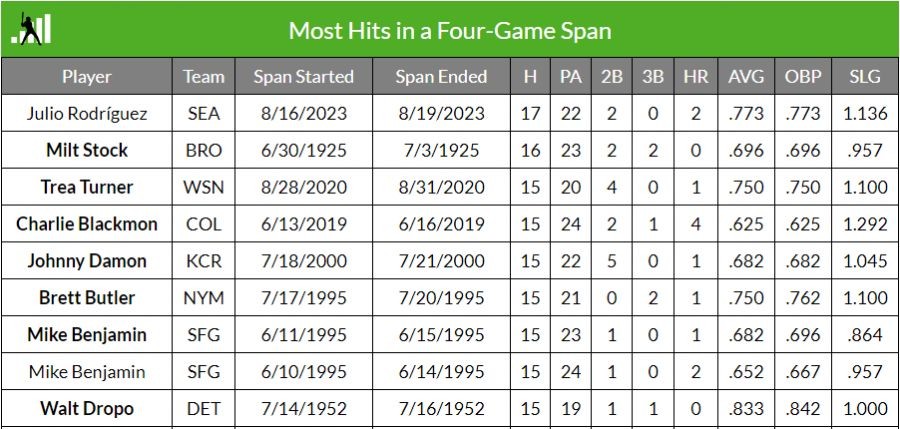900x429 pixels.
Task: Sort by the Team column header
Action: (x=204, y=76)
